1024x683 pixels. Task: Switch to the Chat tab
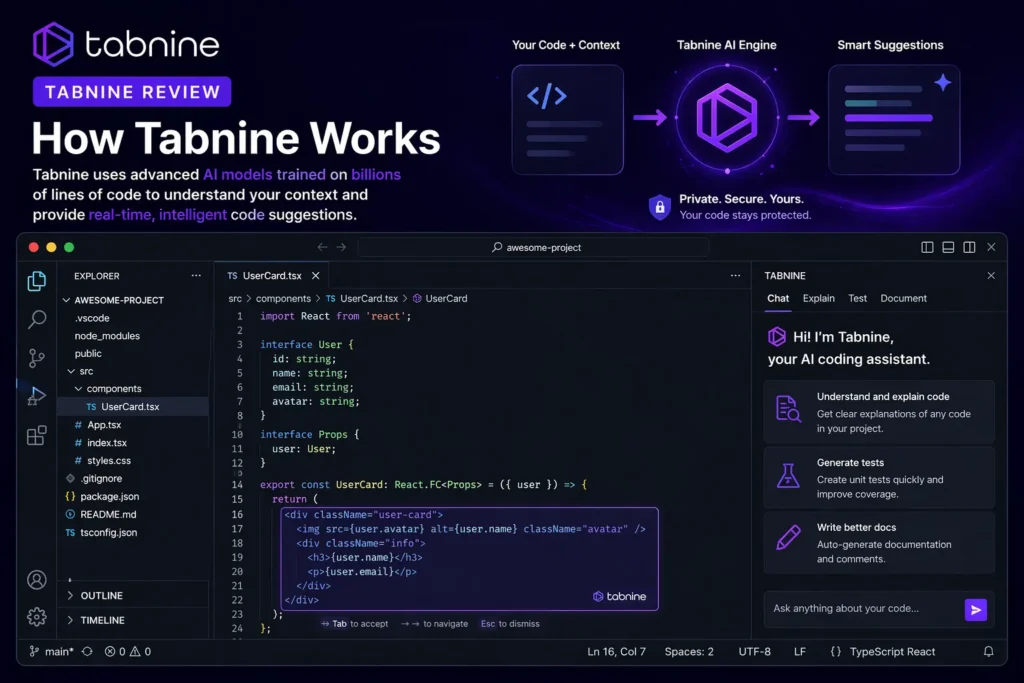tap(778, 298)
